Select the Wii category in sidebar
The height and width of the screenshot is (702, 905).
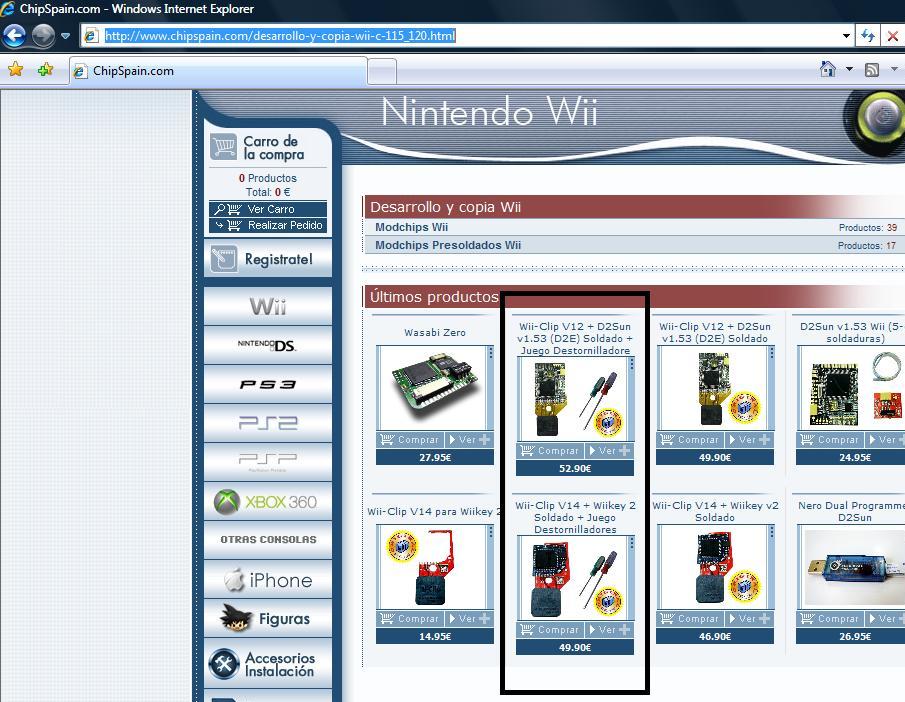(x=268, y=307)
